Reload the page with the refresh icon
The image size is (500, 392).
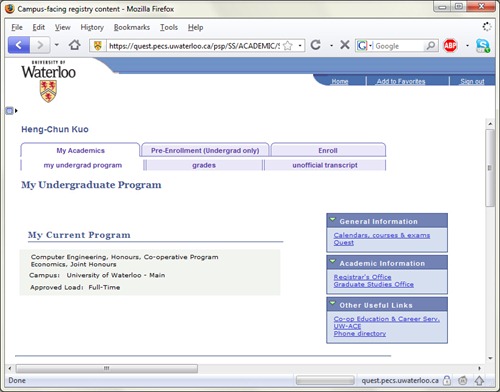[316, 45]
